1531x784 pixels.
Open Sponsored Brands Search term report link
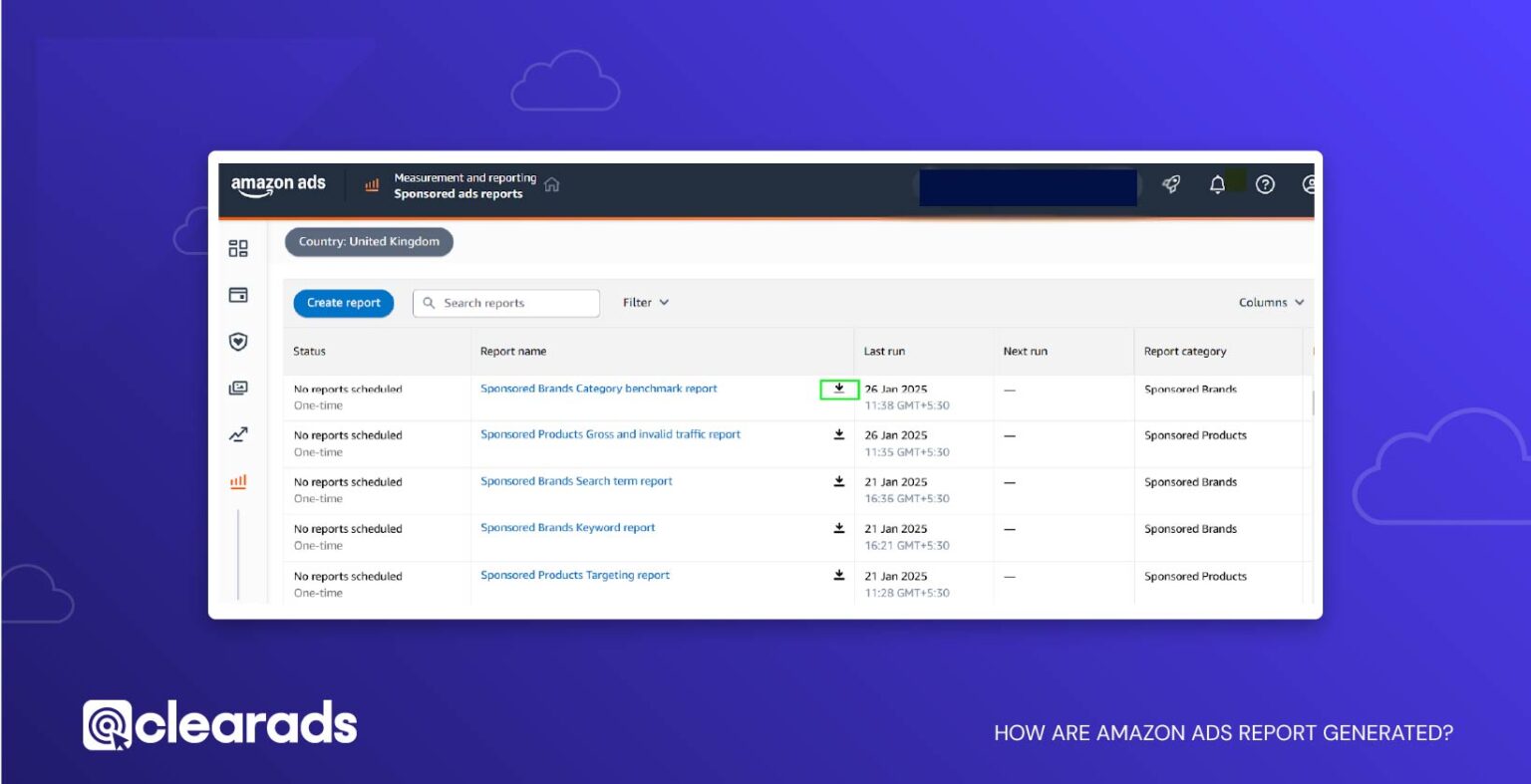coord(576,481)
